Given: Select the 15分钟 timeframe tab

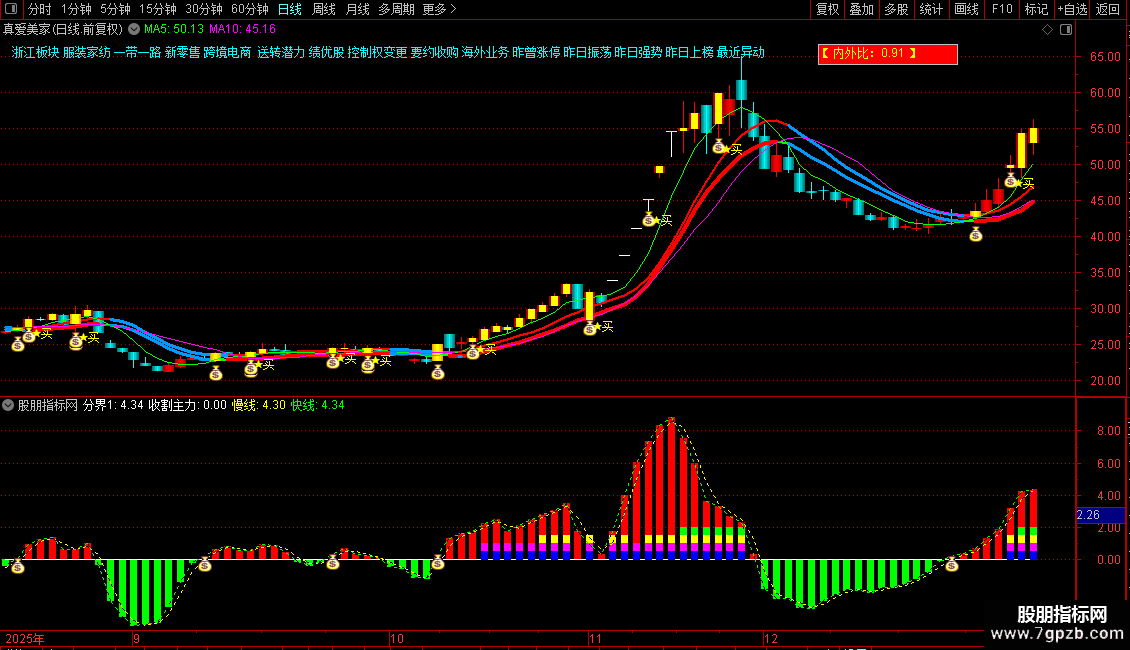Looking at the screenshot, I should click(158, 9).
